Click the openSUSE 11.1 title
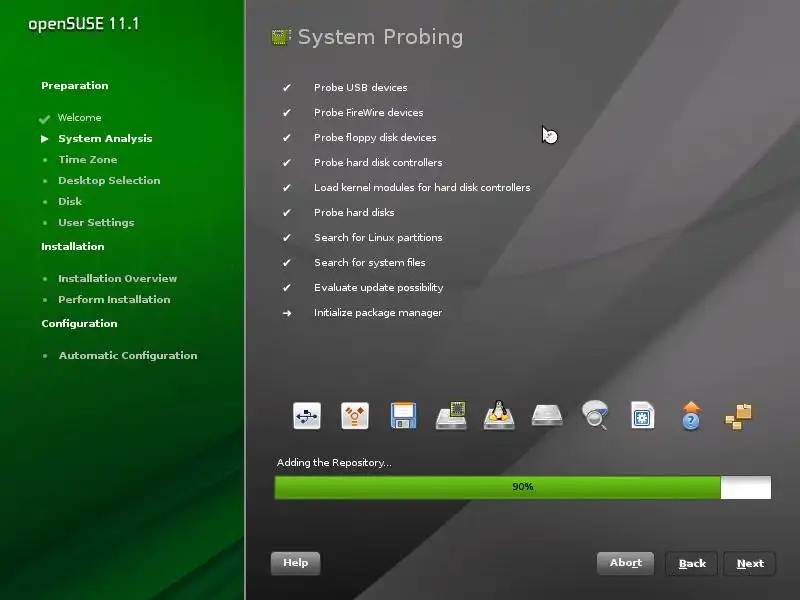 84,24
